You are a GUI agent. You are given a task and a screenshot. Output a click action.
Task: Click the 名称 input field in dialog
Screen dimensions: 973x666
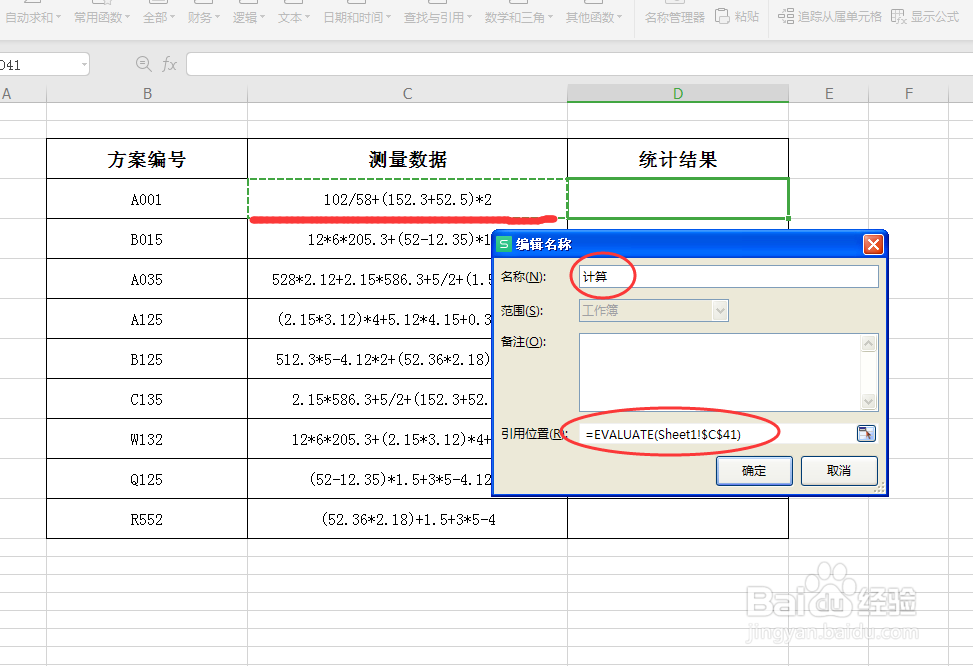coord(729,276)
